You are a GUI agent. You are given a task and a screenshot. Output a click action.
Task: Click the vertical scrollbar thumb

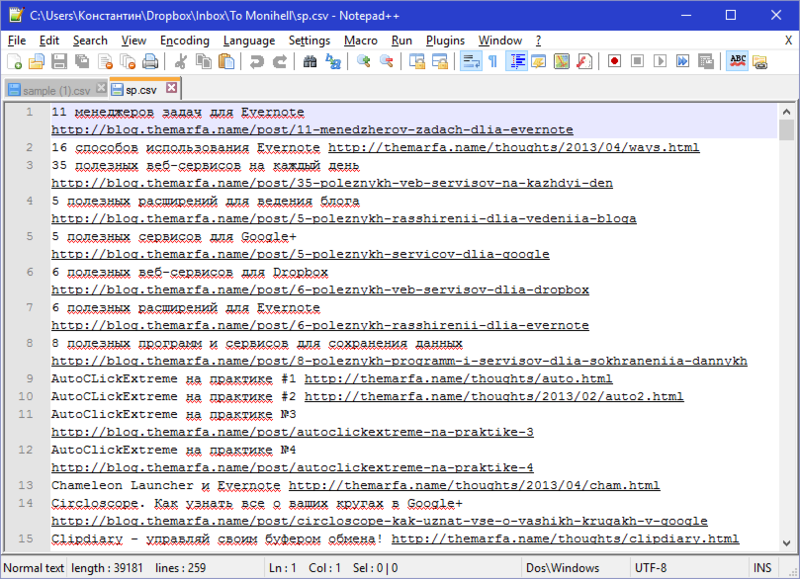click(786, 130)
